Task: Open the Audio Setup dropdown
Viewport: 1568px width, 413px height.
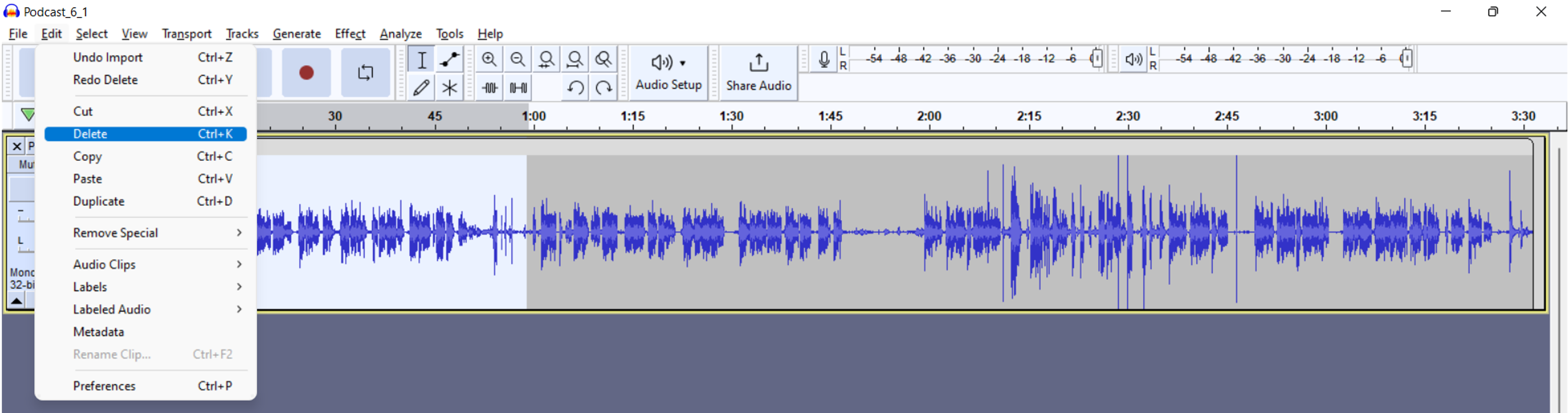Action: pos(668,72)
